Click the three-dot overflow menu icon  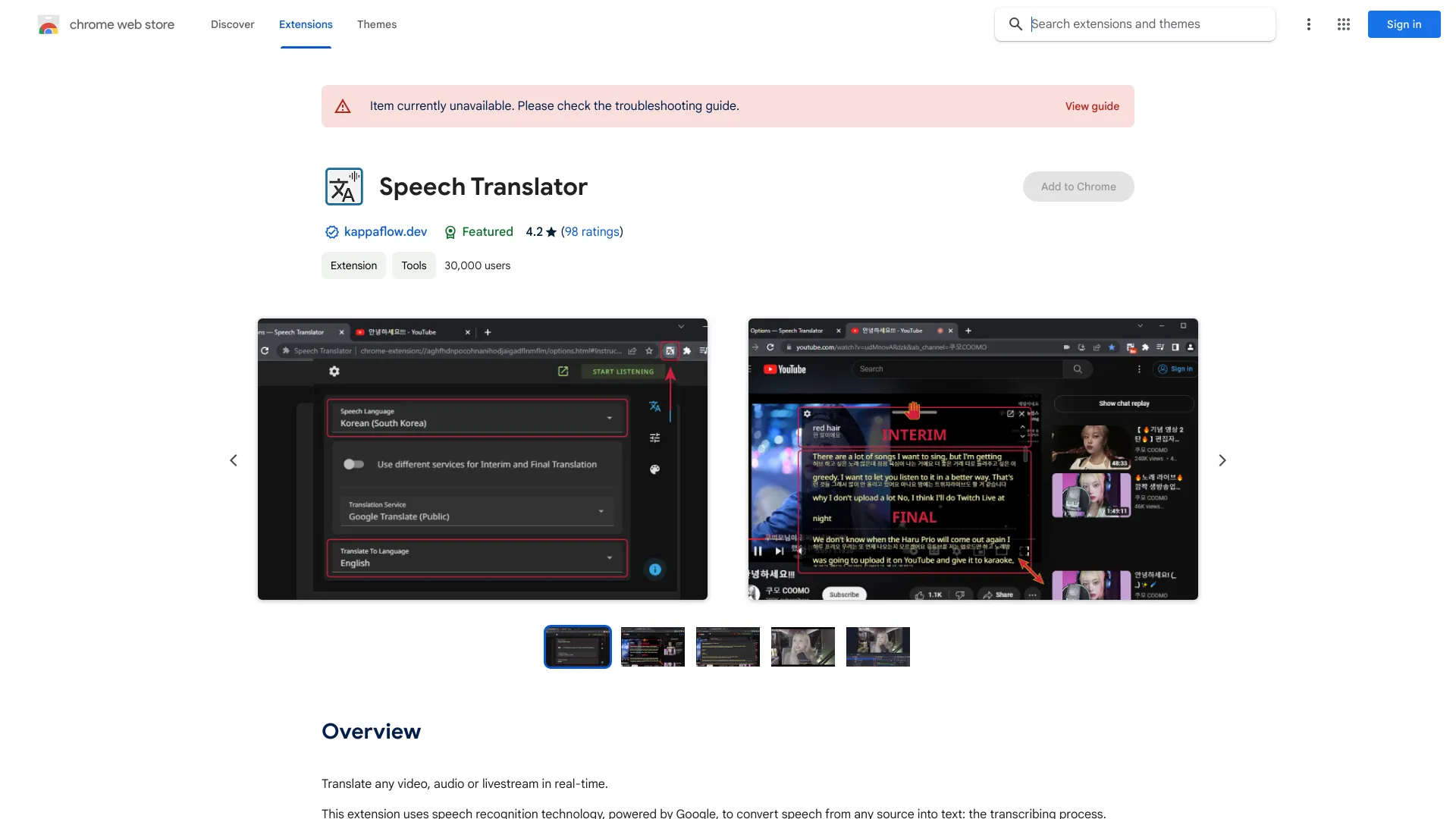pyautogui.click(x=1309, y=24)
